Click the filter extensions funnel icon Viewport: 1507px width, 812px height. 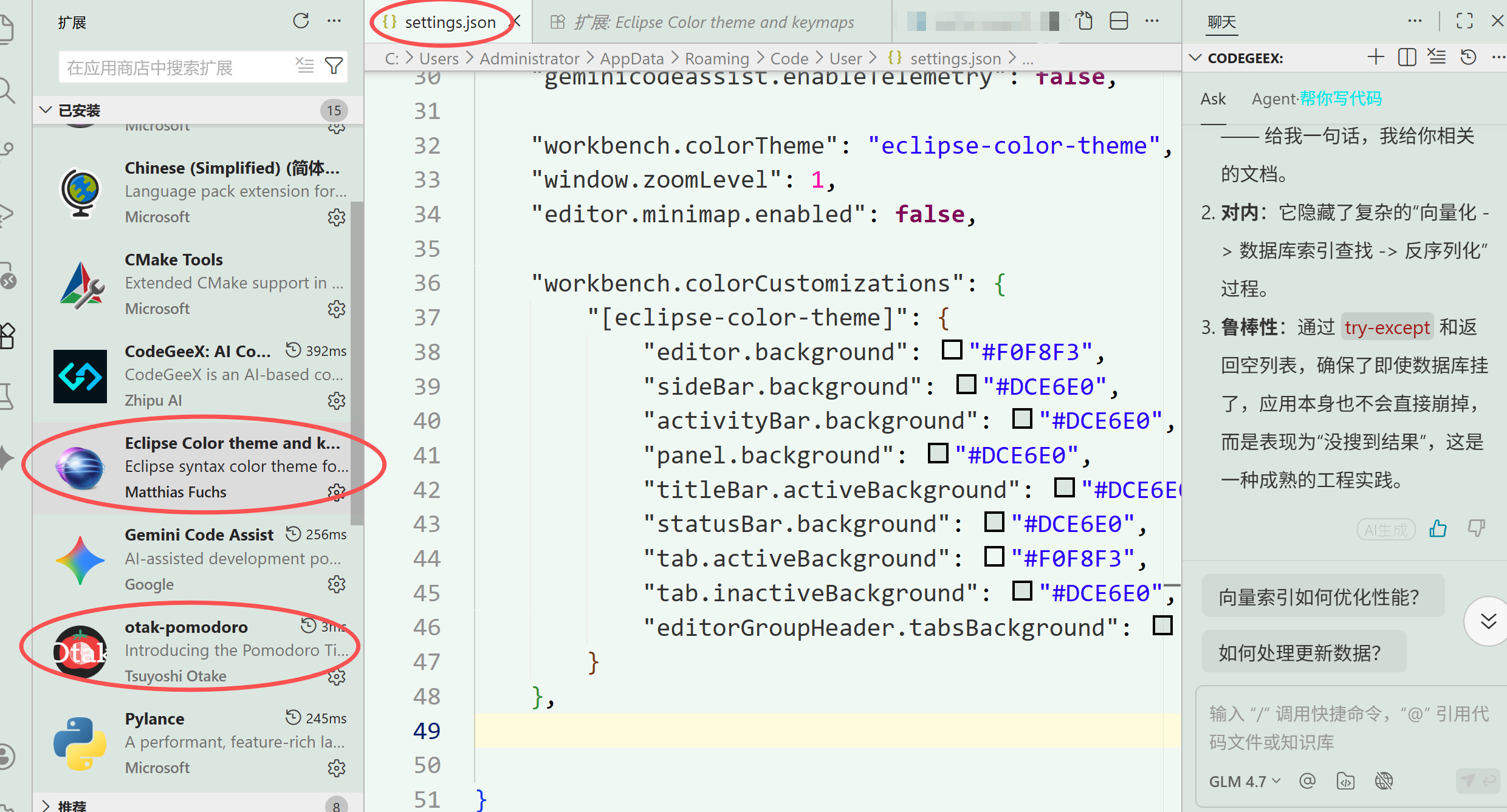click(x=334, y=66)
